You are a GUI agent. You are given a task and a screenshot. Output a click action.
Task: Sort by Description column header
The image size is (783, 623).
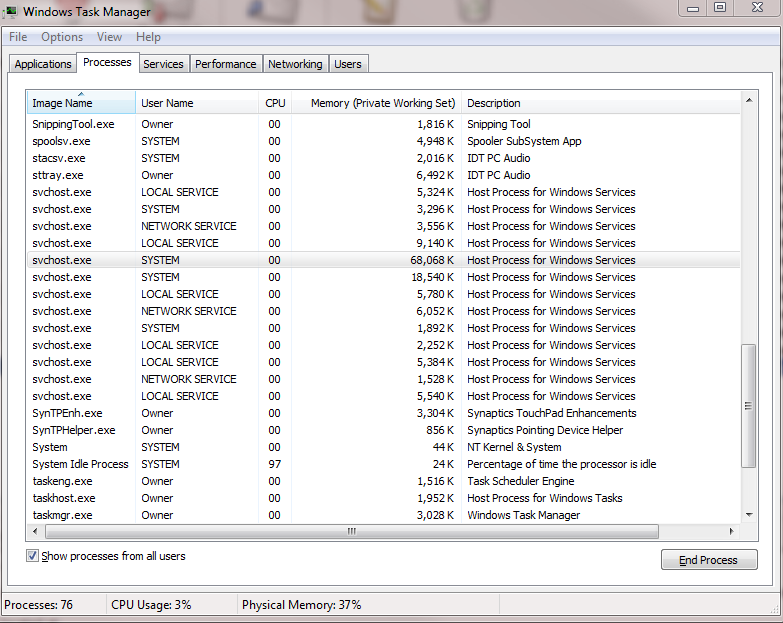pos(601,103)
